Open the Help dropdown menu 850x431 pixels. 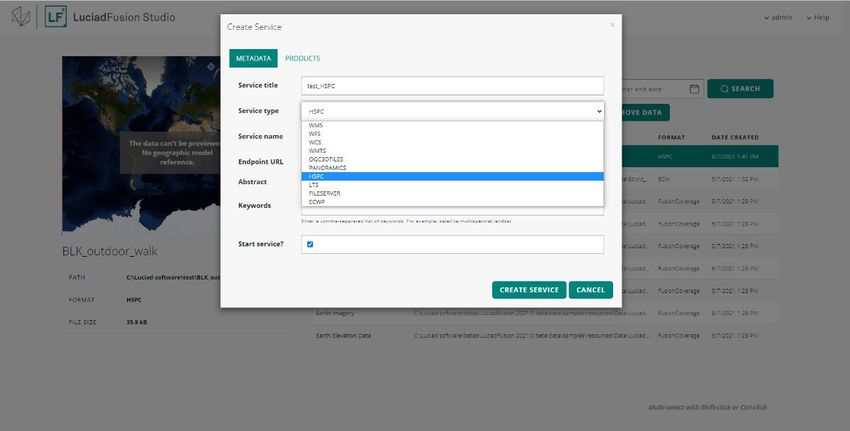[x=817, y=17]
